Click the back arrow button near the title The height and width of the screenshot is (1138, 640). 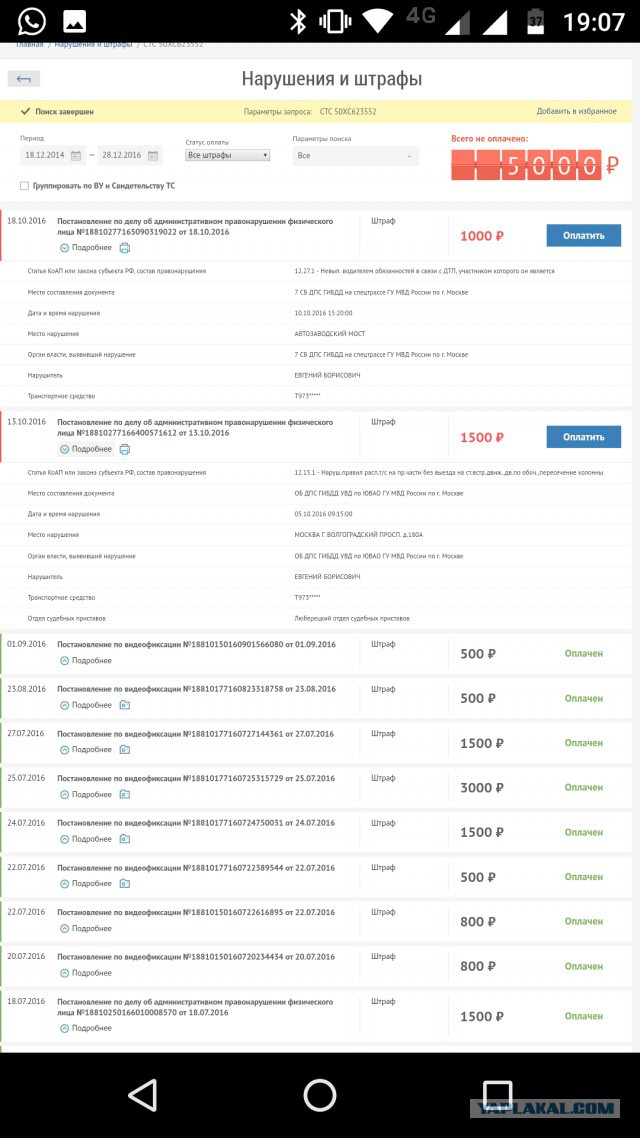(24, 79)
